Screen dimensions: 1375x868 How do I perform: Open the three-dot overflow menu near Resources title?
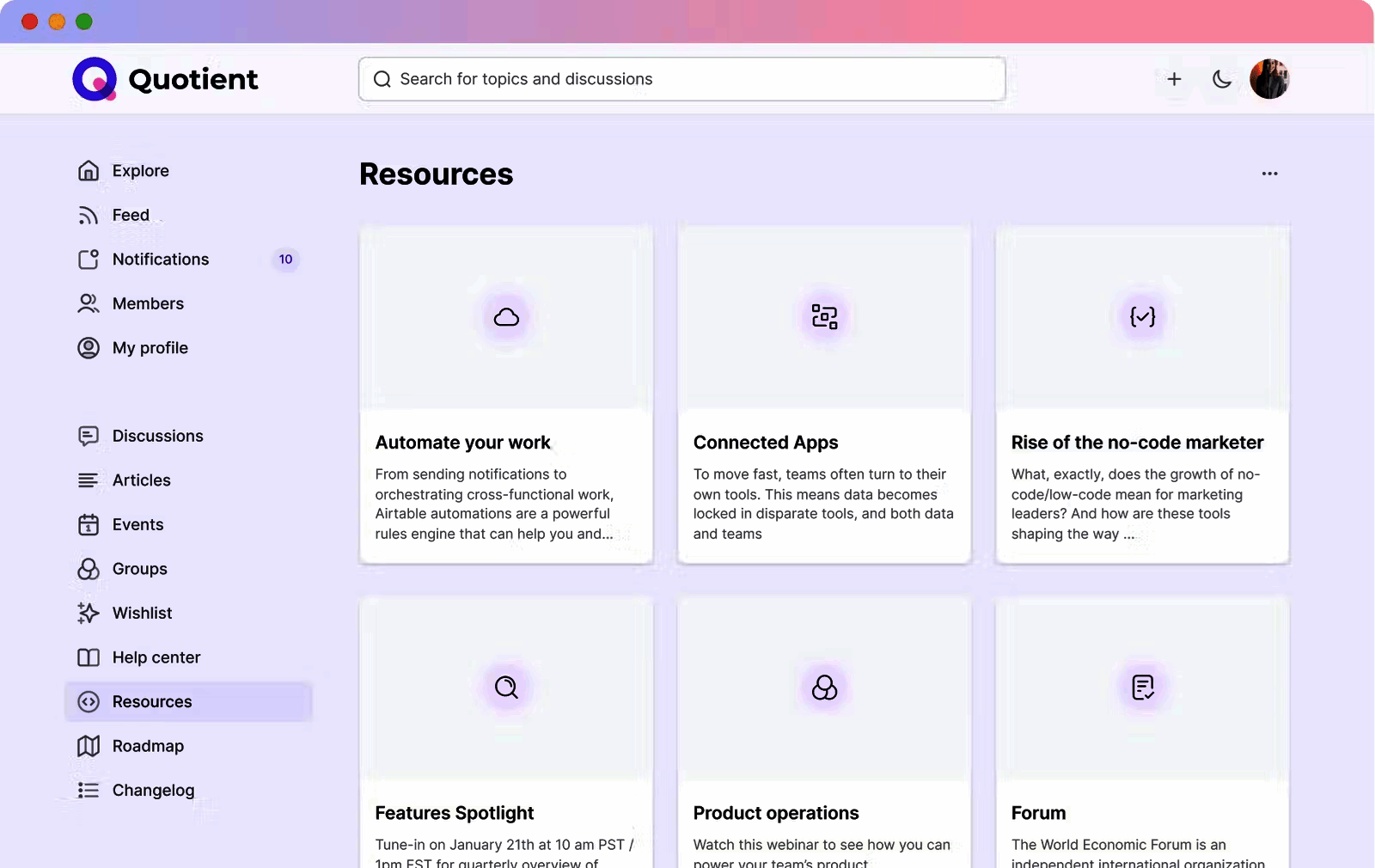(1269, 173)
